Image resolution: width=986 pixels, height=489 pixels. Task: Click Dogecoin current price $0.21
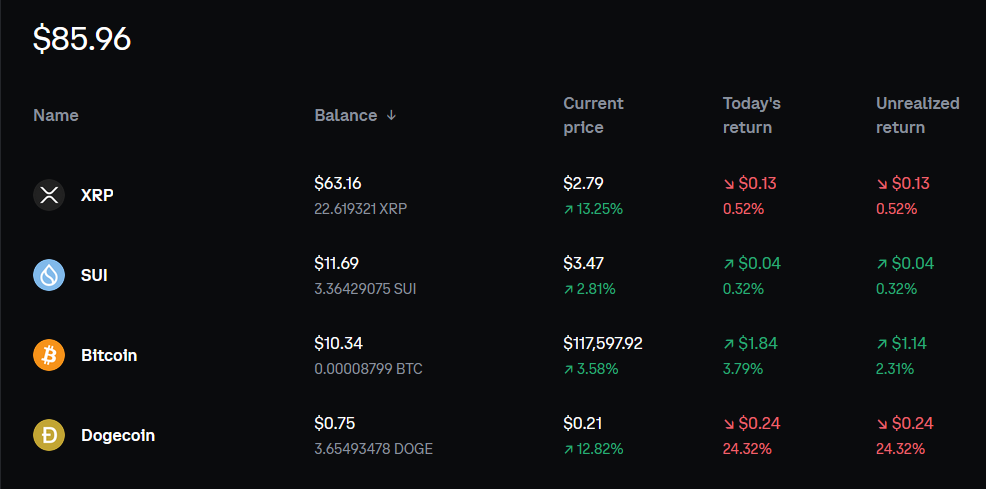pos(582,424)
